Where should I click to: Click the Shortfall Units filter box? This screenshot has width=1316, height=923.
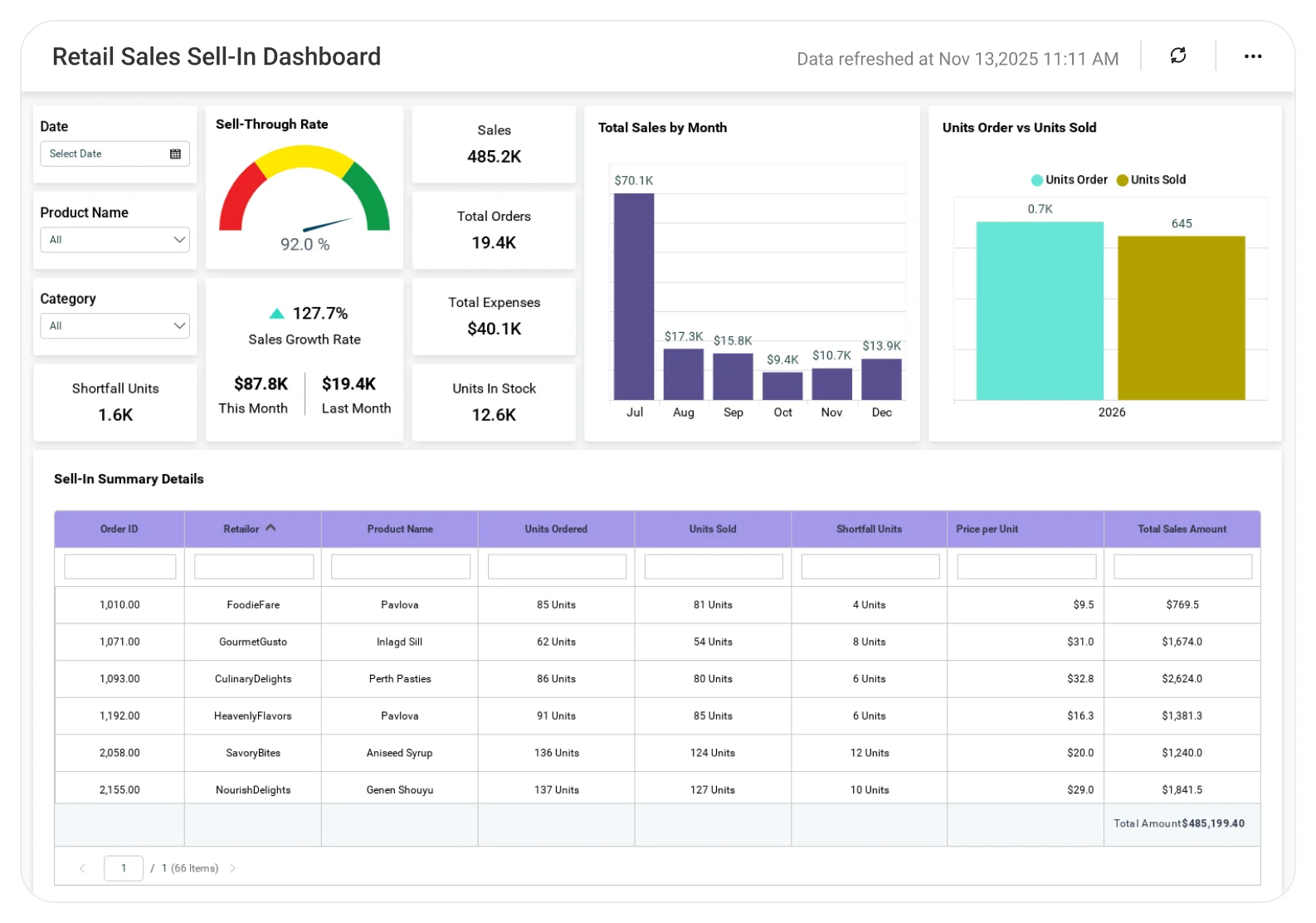pos(870,567)
